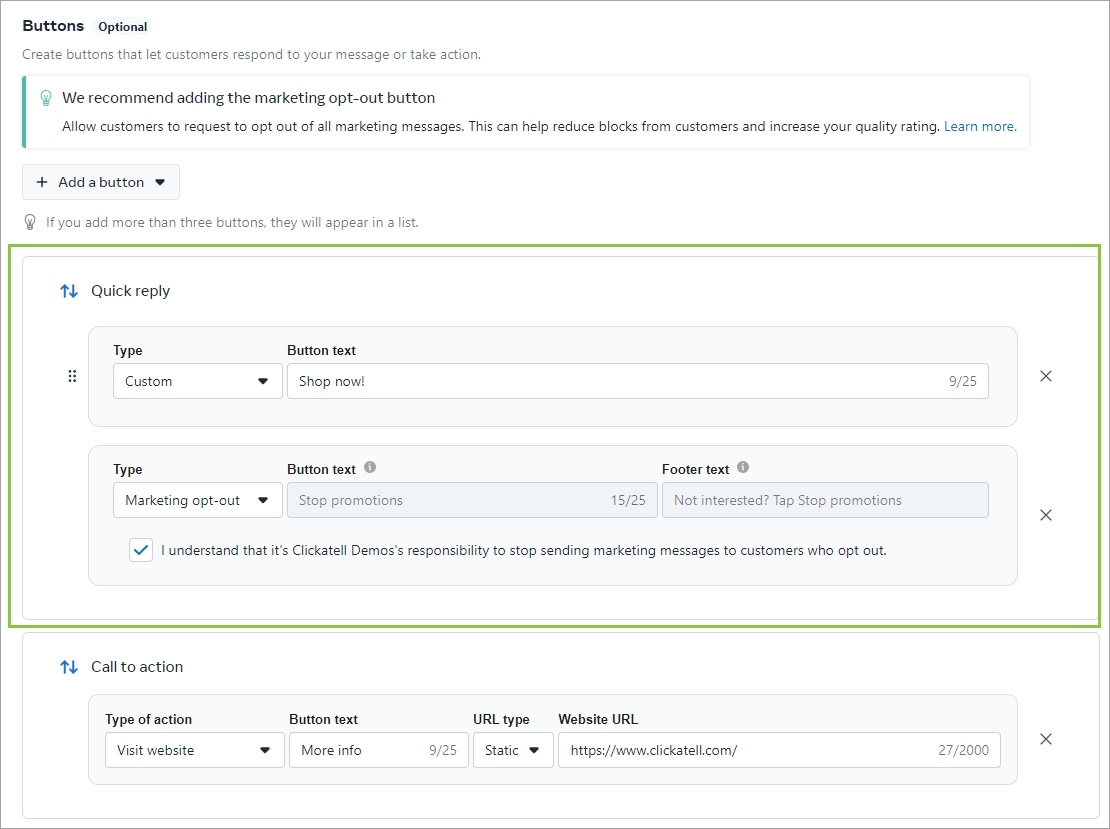
Task: Open the Learn more link
Action: [980, 127]
